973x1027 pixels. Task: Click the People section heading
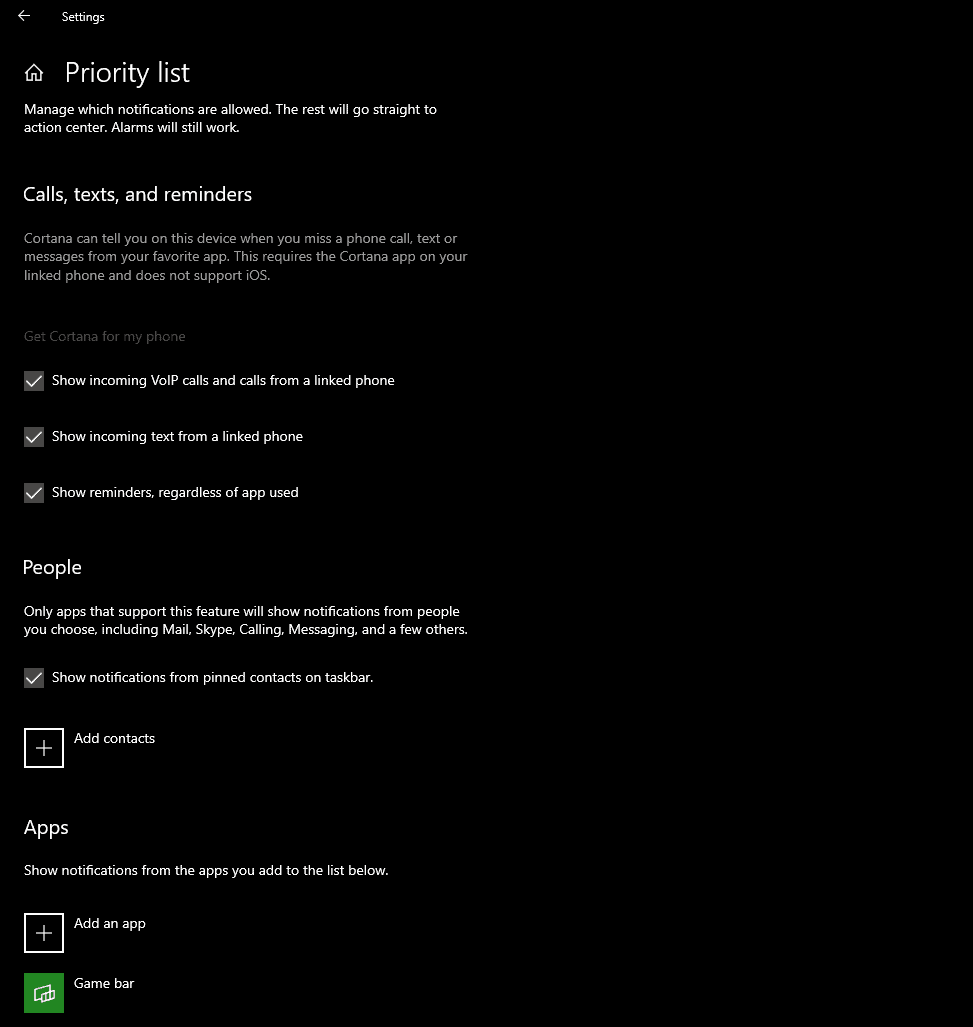tap(52, 567)
